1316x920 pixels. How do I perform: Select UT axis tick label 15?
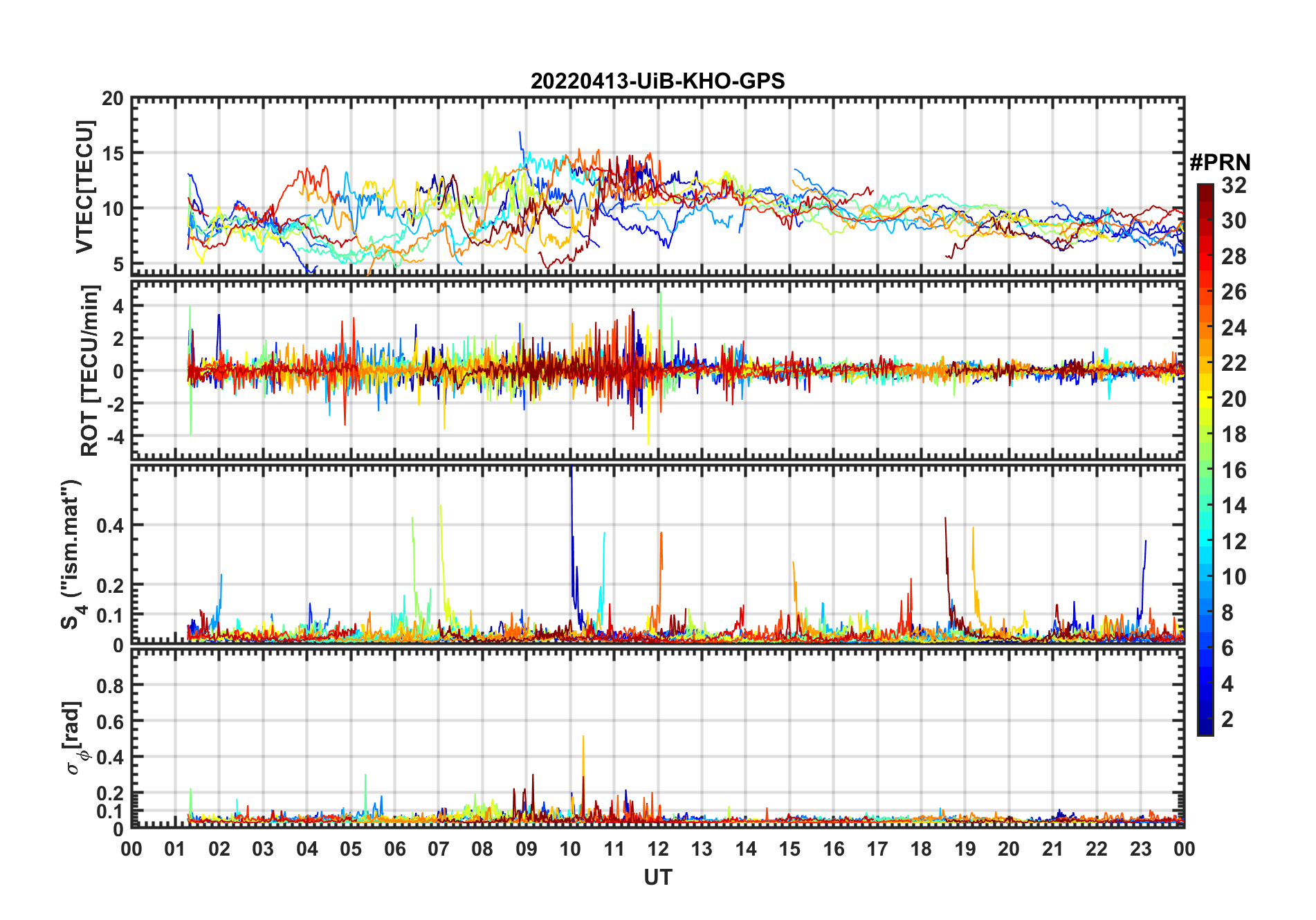pyautogui.click(x=789, y=849)
